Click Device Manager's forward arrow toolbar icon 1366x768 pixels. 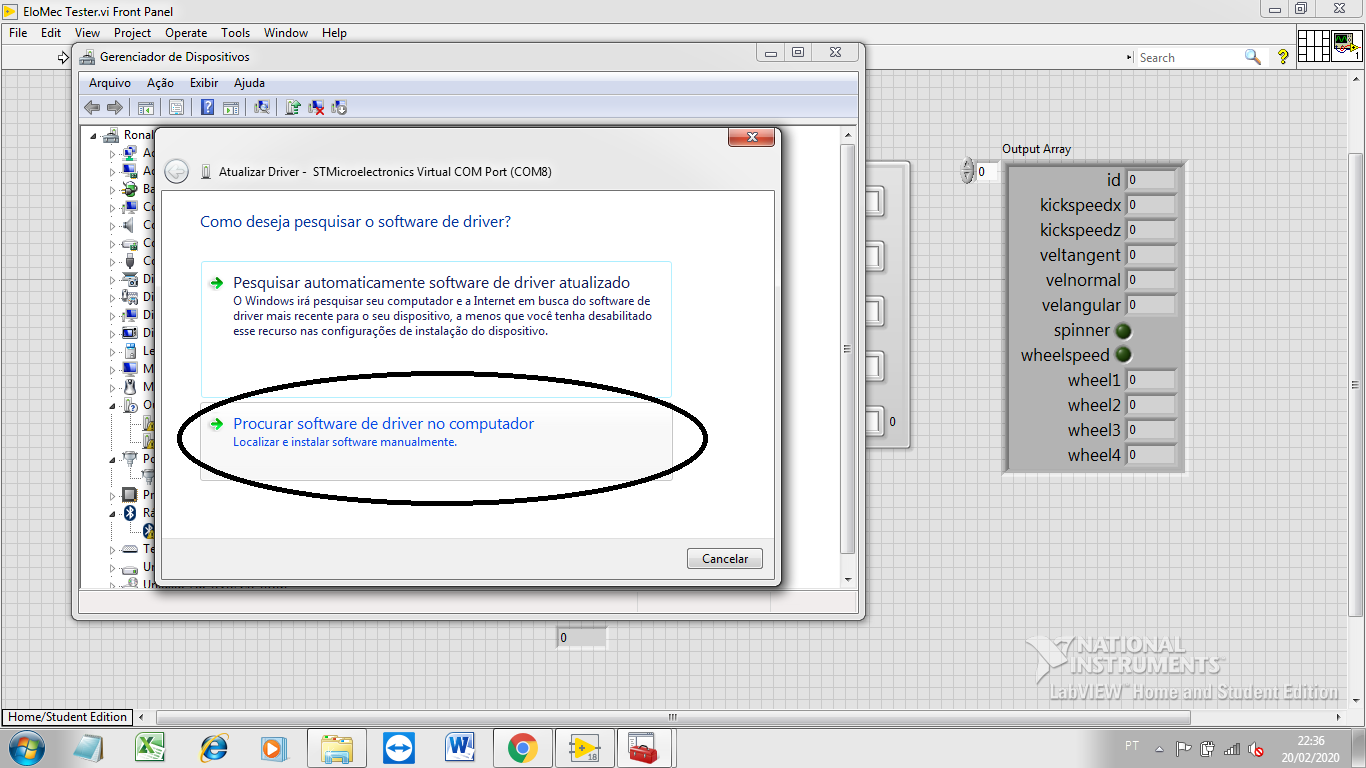[x=115, y=107]
